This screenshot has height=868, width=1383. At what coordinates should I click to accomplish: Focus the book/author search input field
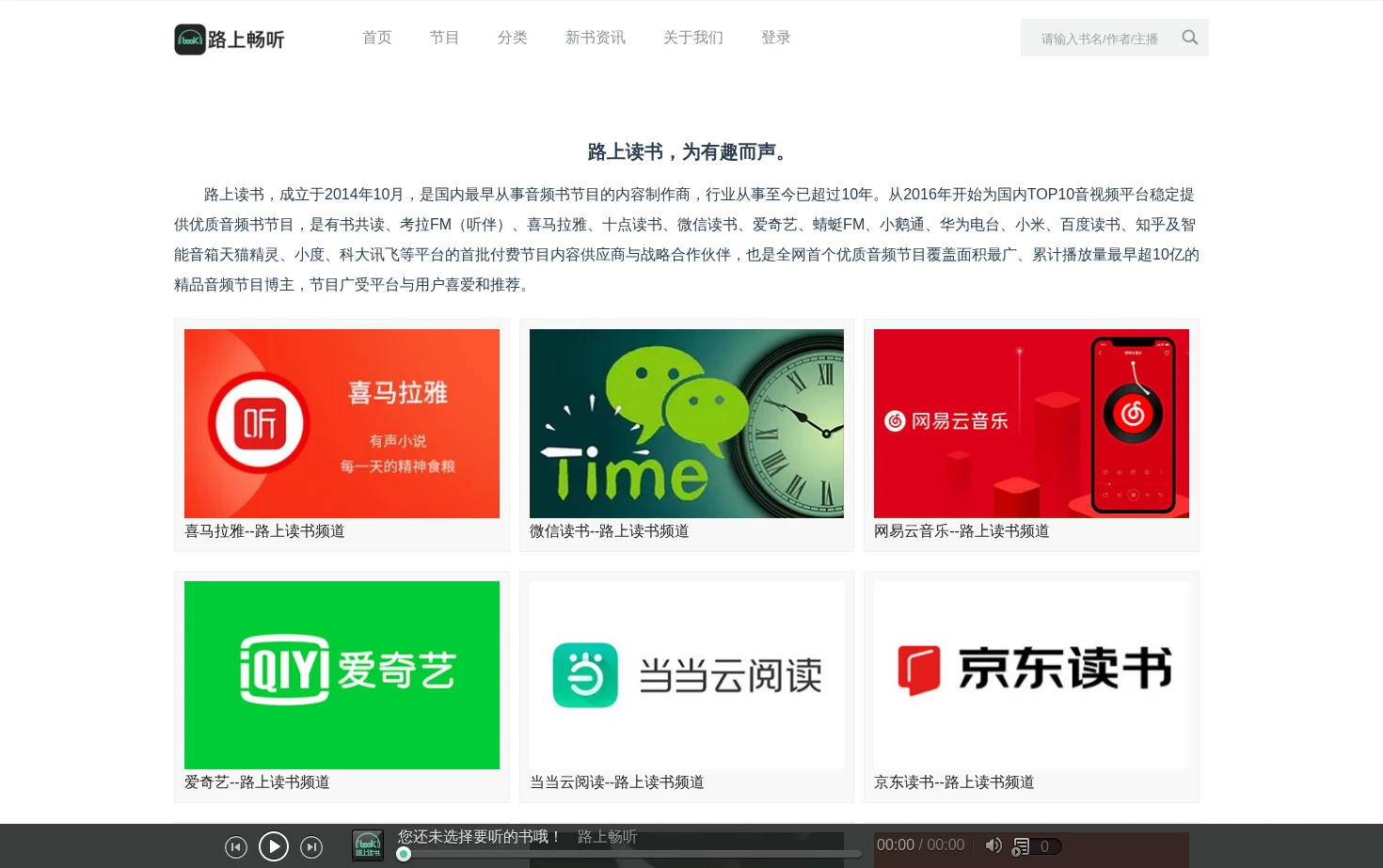coord(1099,39)
